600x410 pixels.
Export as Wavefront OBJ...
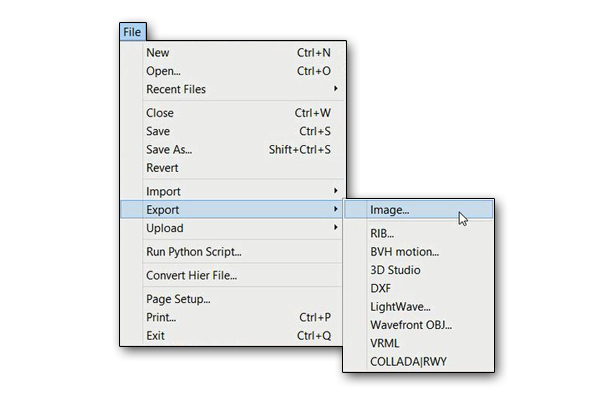coord(419,325)
